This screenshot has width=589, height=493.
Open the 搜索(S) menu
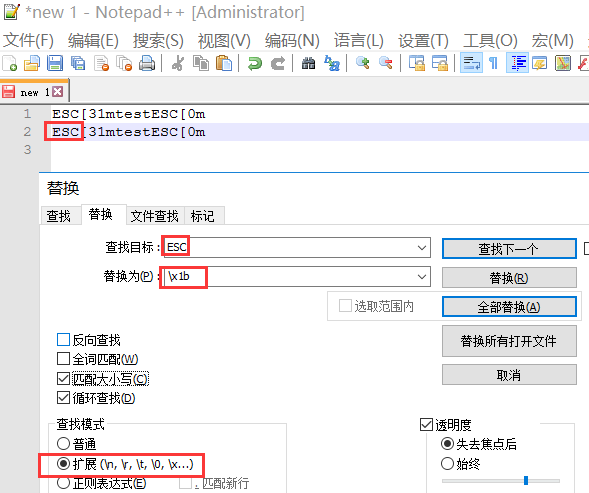tap(158, 41)
